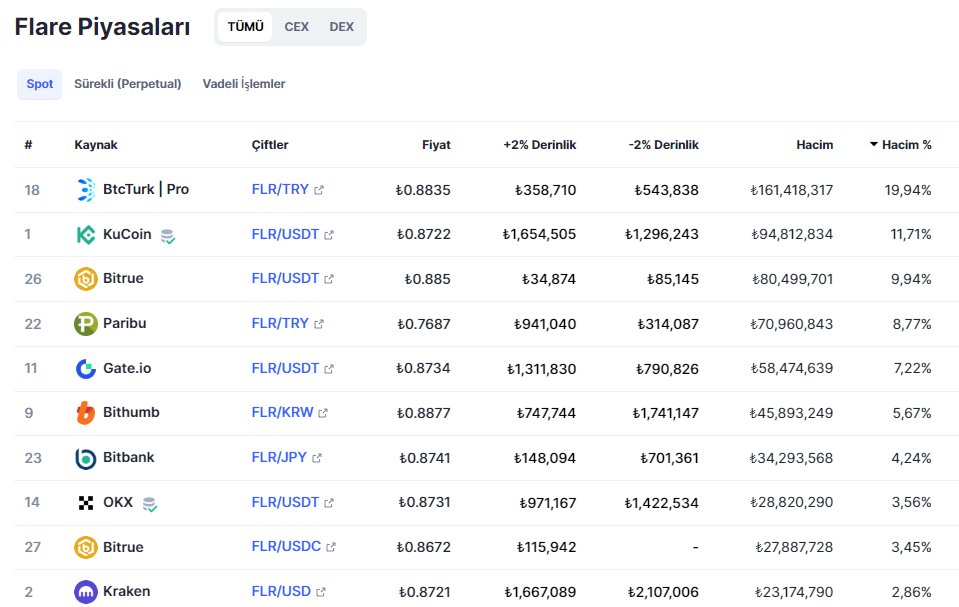The image size is (959, 607).
Task: Open the FLR/KRW pair link
Action: click(282, 412)
